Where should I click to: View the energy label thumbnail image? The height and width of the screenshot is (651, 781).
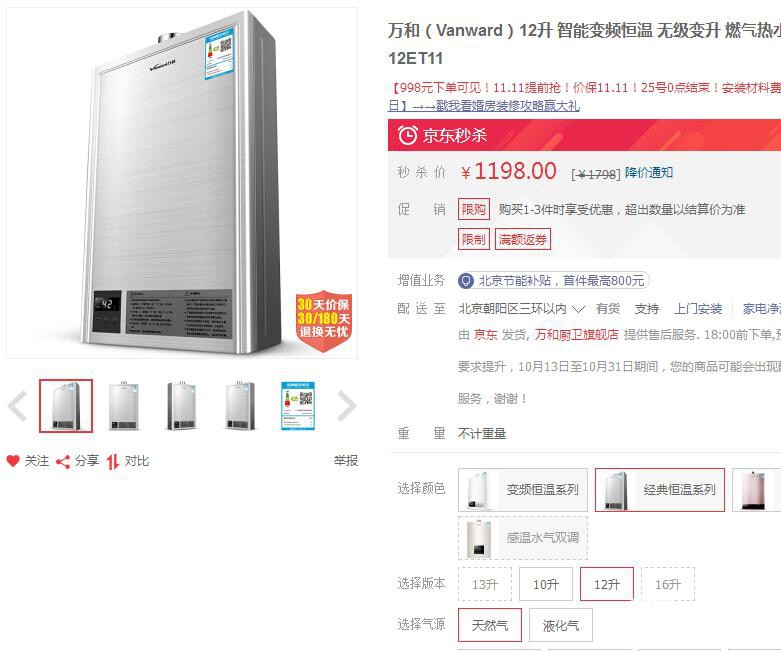point(297,406)
